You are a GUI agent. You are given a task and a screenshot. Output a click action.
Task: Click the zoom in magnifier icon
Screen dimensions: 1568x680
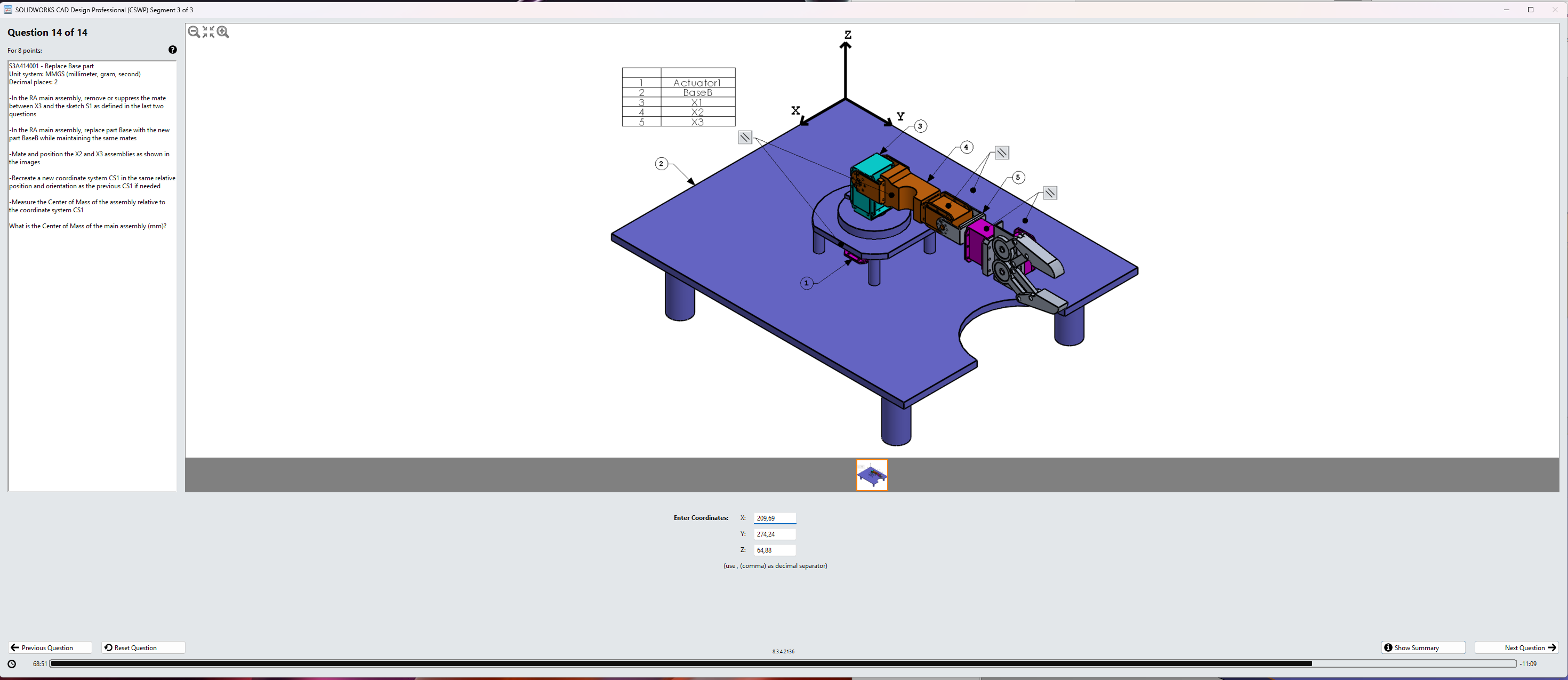point(223,32)
